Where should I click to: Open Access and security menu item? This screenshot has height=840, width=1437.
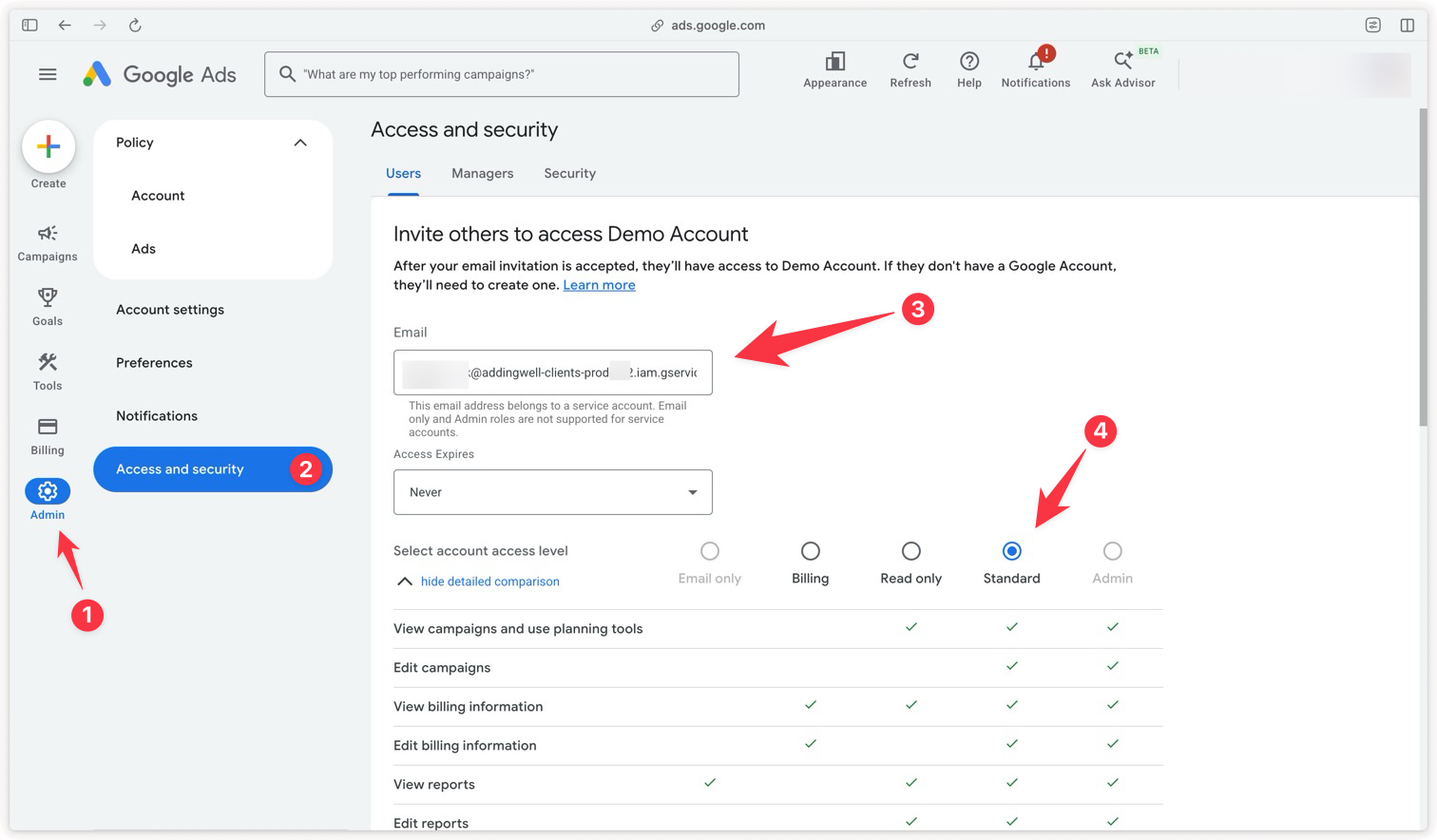coord(213,469)
